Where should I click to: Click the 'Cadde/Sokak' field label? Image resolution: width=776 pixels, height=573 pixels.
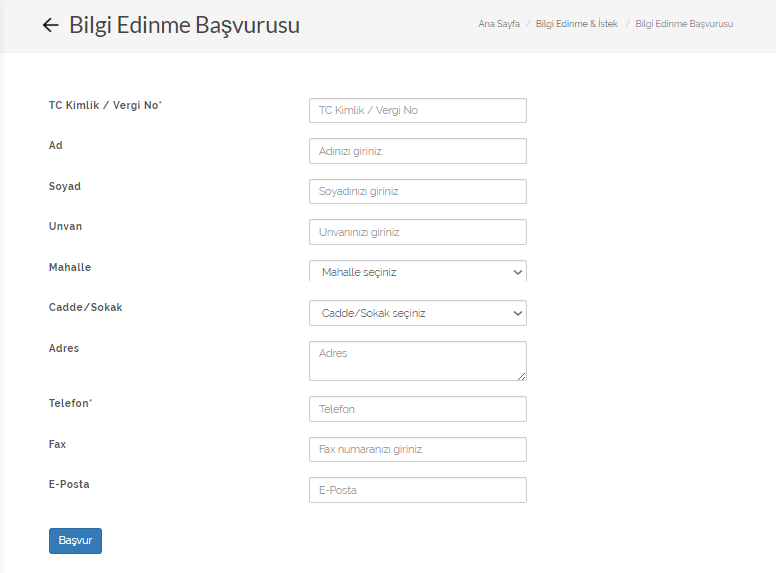pyautogui.click(x=85, y=307)
